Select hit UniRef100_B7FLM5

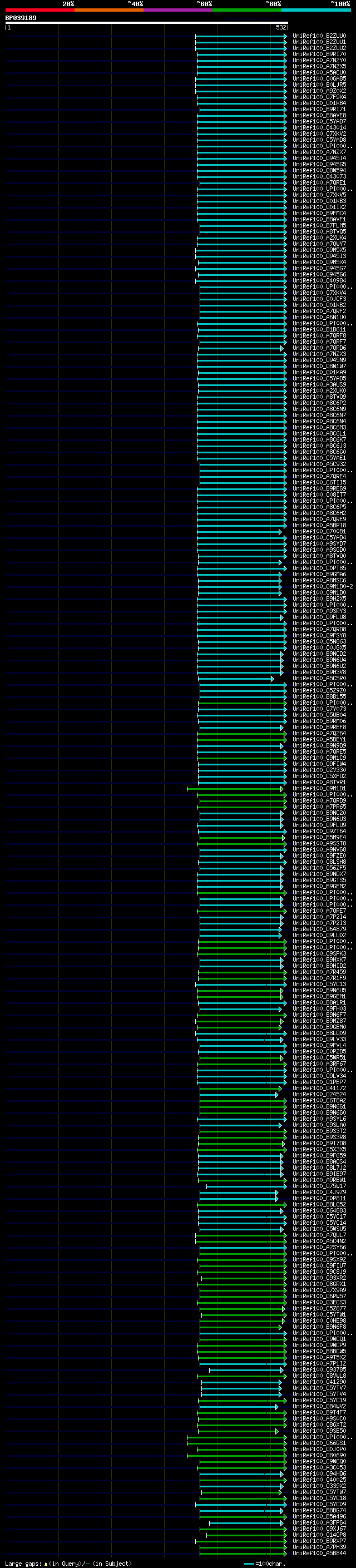coord(319,226)
